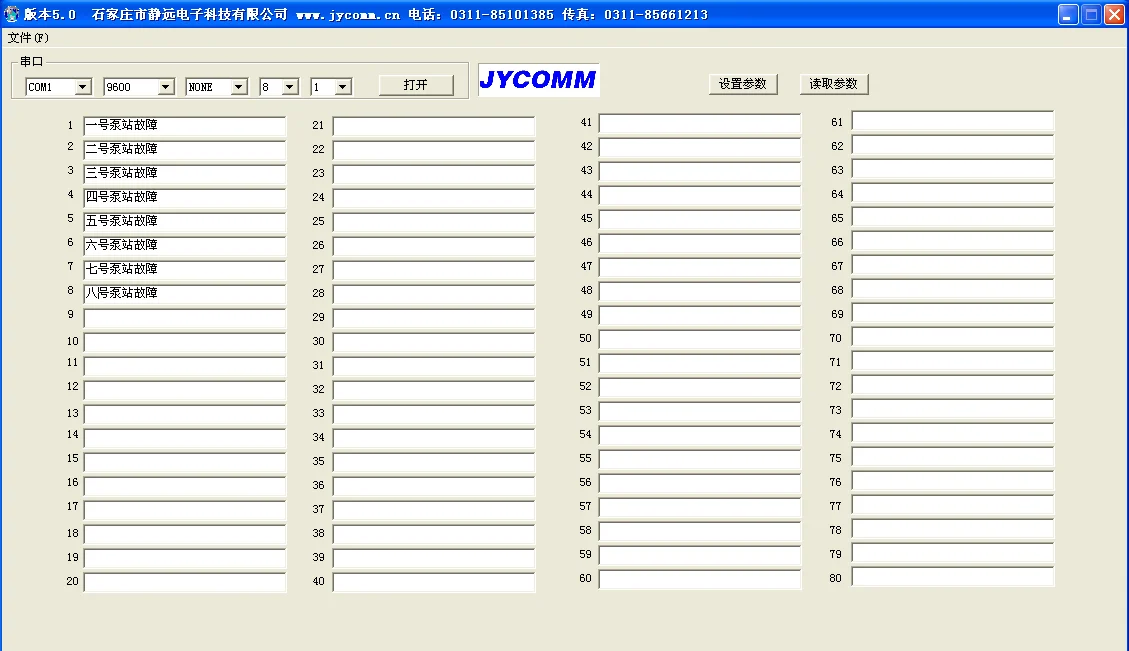Click empty input field number 60

700,579
